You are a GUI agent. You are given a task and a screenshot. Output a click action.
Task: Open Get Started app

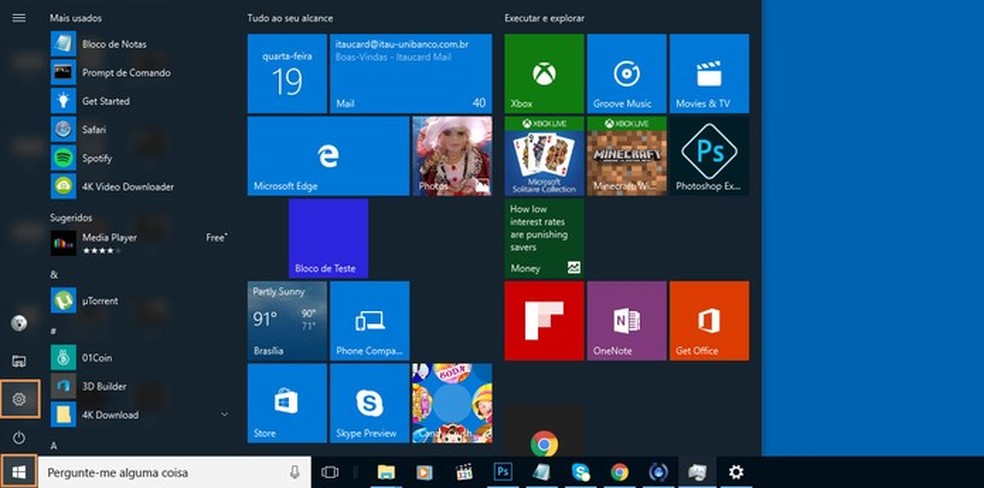pos(139,101)
